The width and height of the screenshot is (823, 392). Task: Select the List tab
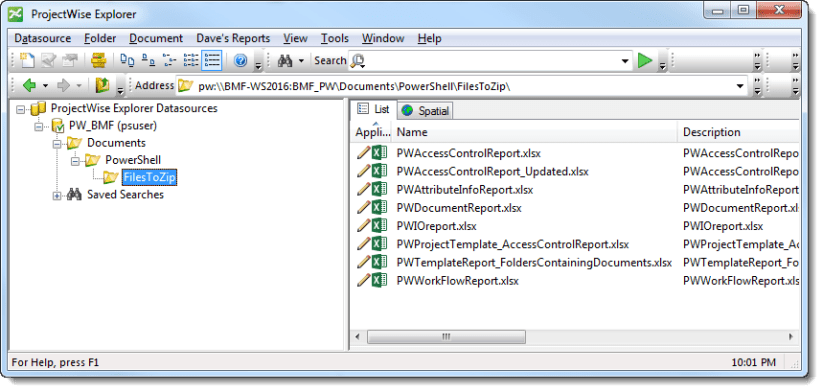tap(374, 109)
